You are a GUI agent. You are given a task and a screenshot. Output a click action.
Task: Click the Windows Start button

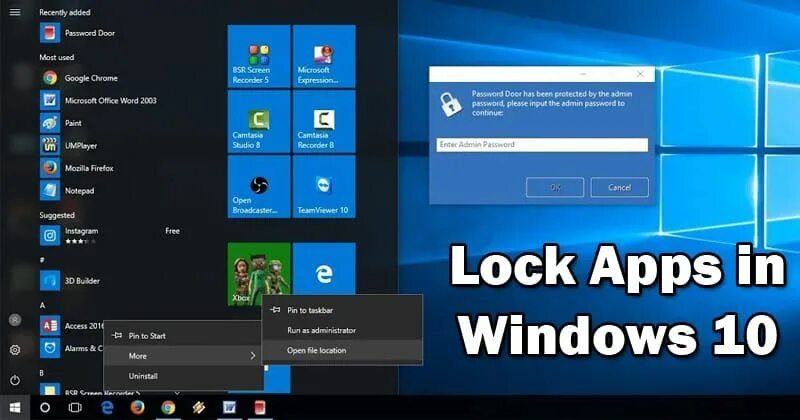[x=15, y=408]
